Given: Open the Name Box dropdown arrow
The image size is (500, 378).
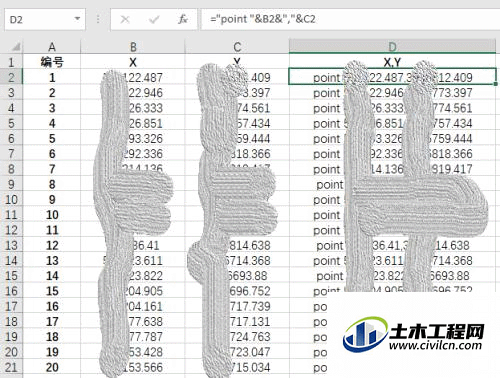Looking at the screenshot, I should click(77, 19).
